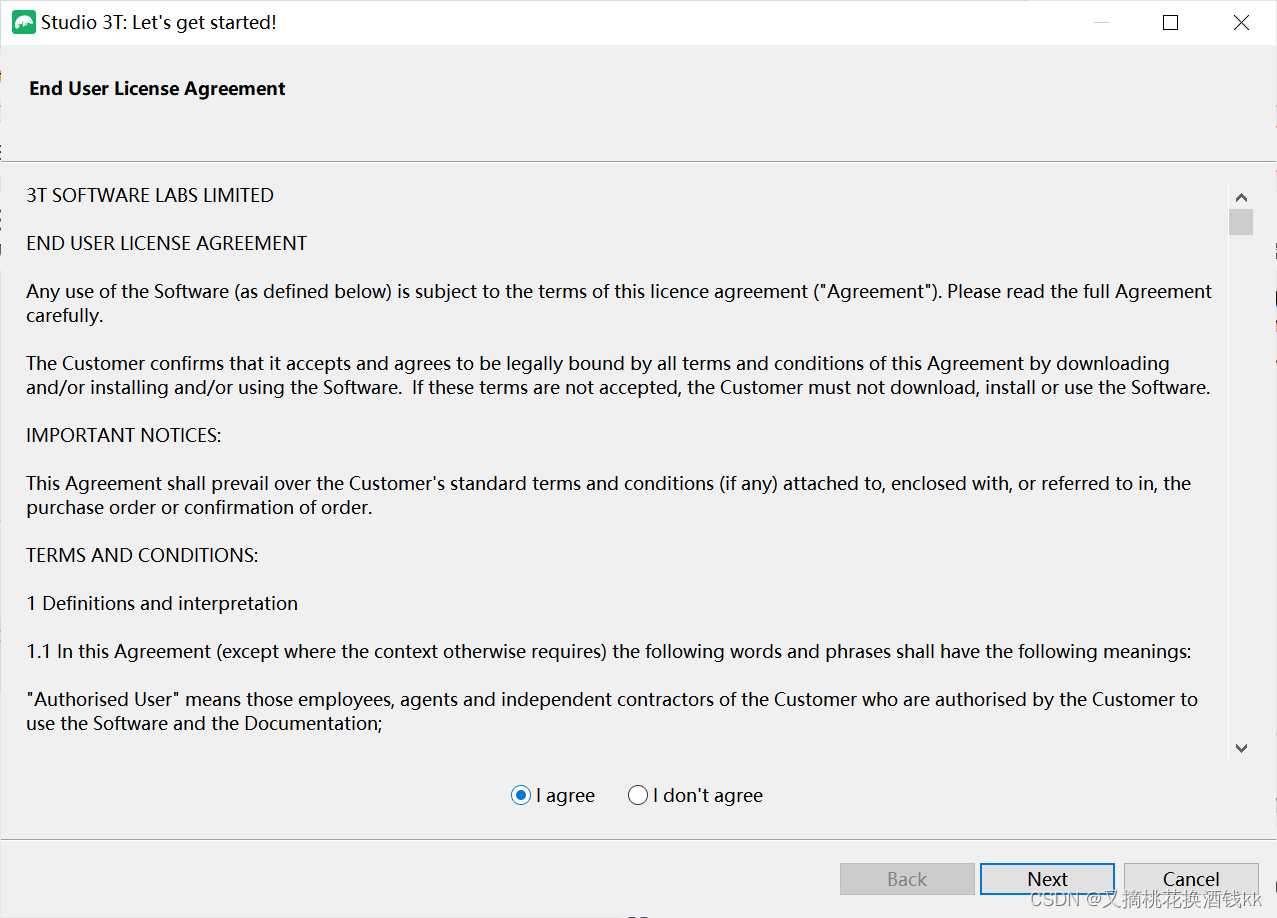The height and width of the screenshot is (918, 1277).
Task: Click the Next button
Action: pyautogui.click(x=1047, y=879)
